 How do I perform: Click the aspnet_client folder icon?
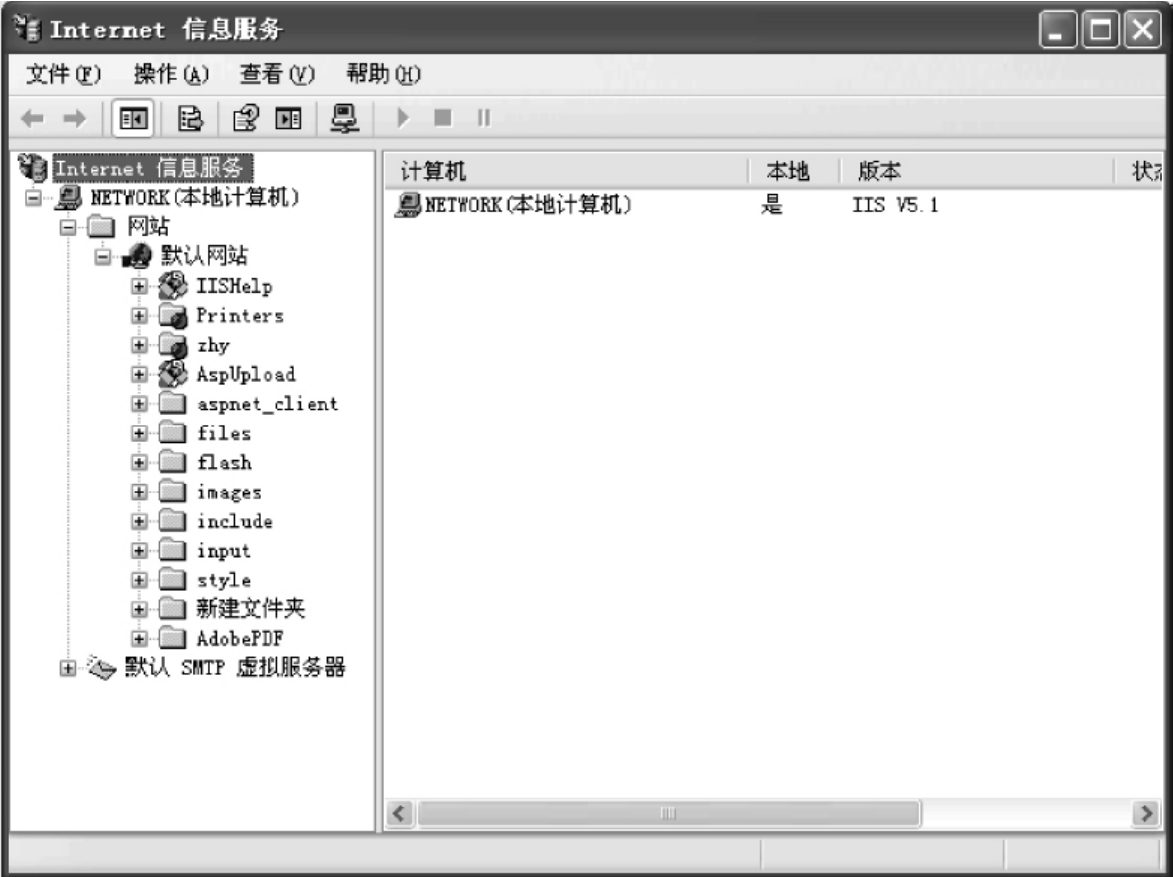click(173, 403)
